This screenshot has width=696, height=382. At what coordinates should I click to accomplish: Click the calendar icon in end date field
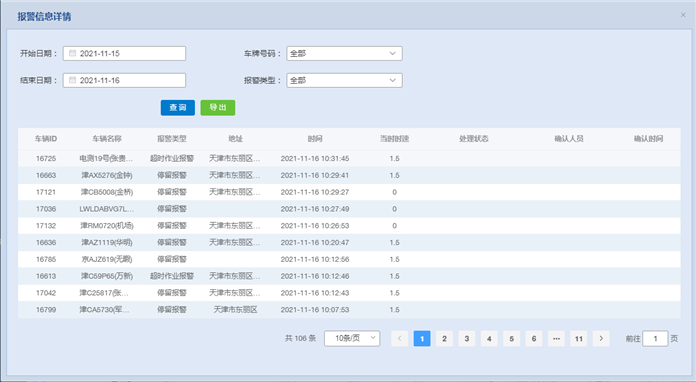point(72,80)
